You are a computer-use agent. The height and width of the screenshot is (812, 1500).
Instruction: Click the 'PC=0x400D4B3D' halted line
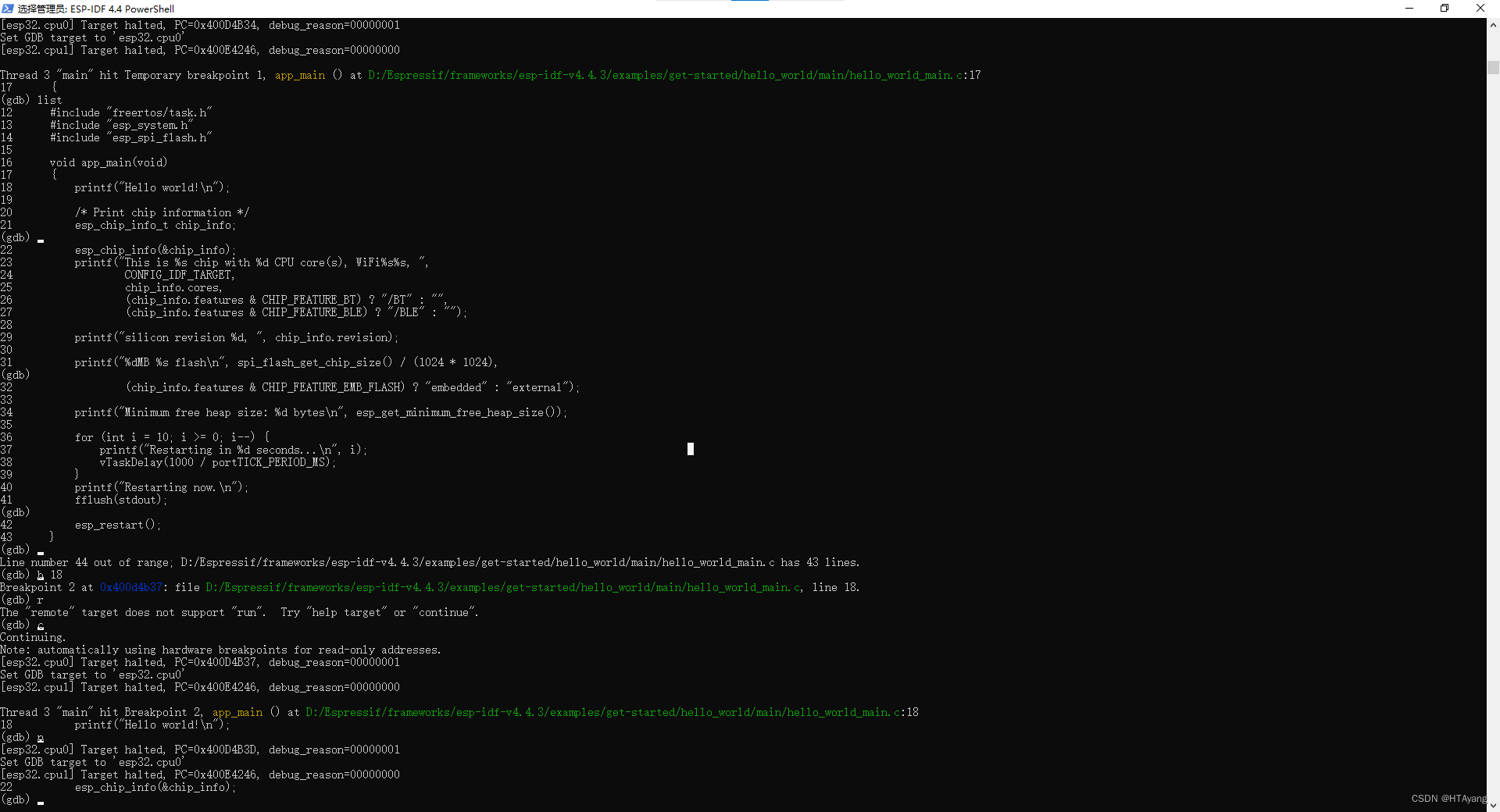200,750
